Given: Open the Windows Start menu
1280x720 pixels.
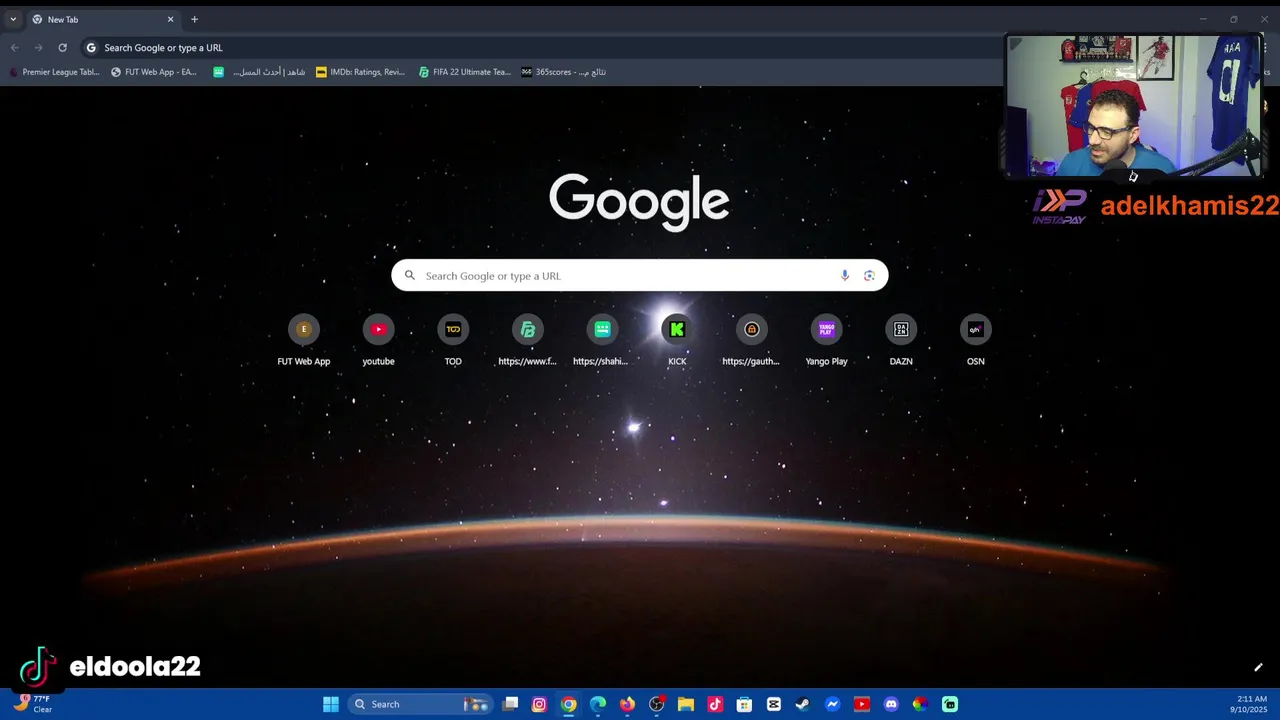Looking at the screenshot, I should [331, 704].
